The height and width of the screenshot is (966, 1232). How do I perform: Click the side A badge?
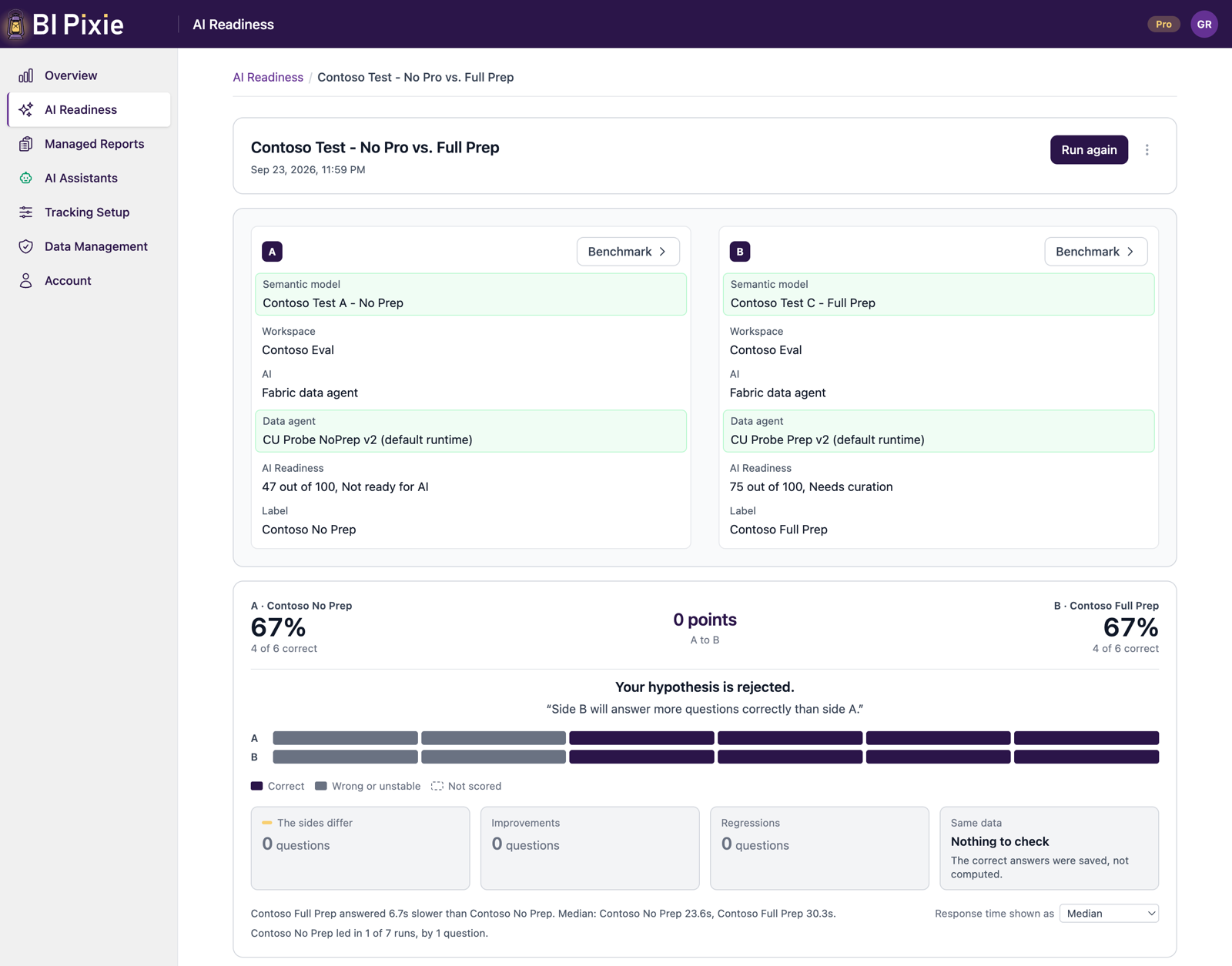click(x=272, y=252)
